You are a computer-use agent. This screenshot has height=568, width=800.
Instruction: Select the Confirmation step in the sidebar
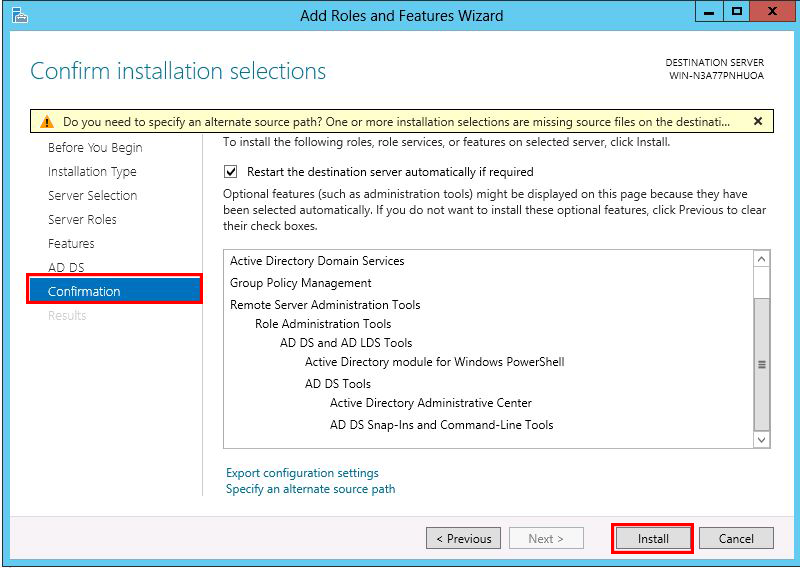click(115, 291)
